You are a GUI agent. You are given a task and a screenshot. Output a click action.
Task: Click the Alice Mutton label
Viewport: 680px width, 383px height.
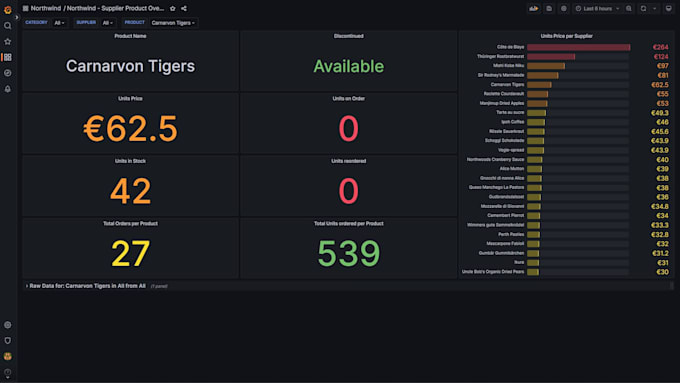(512, 169)
